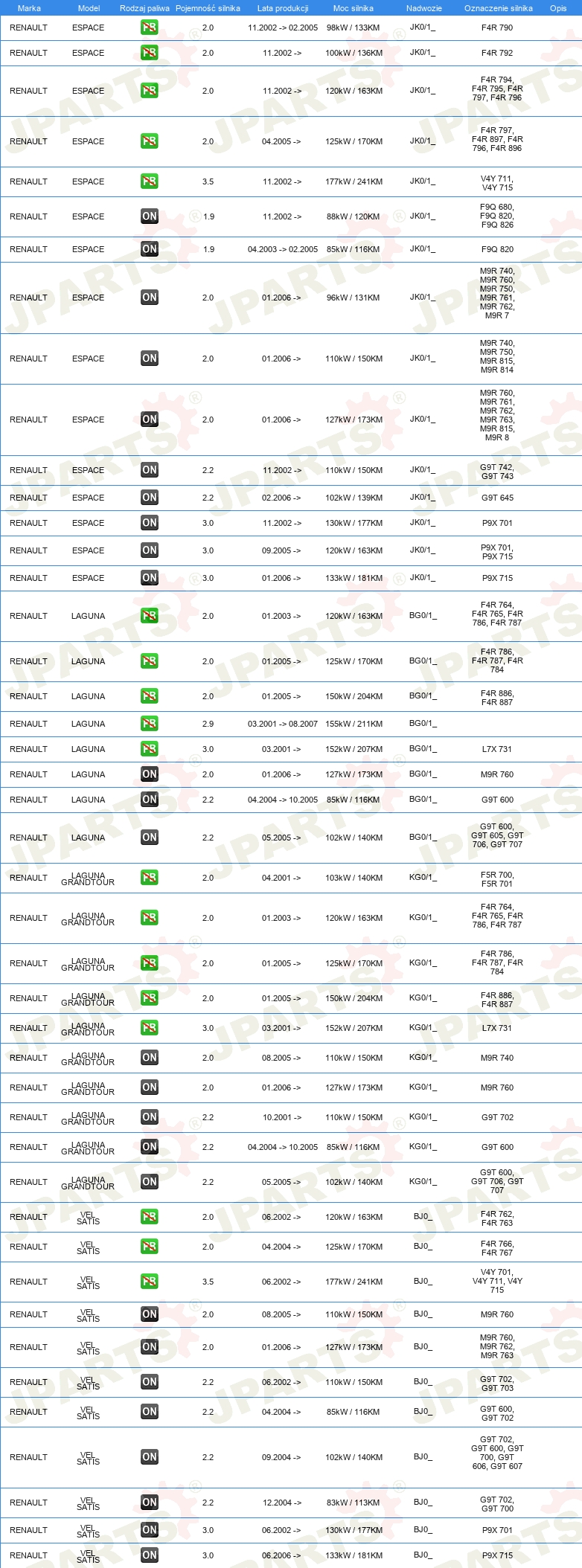This screenshot has height=1568, width=582.
Task: Select ON icon in Laguna M9R 760 row
Action: (x=150, y=774)
